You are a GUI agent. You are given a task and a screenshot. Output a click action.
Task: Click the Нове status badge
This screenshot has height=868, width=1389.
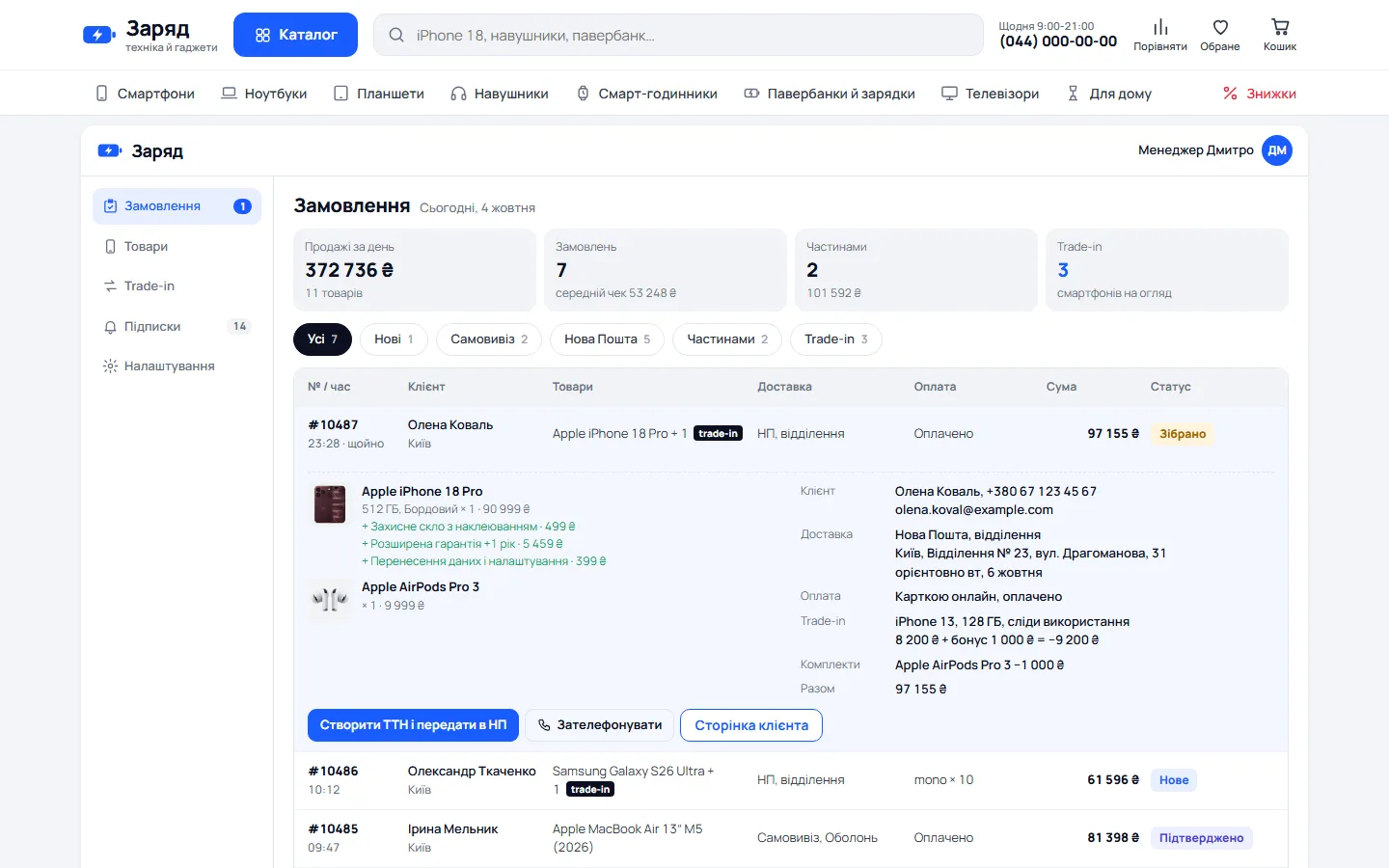(x=1174, y=780)
